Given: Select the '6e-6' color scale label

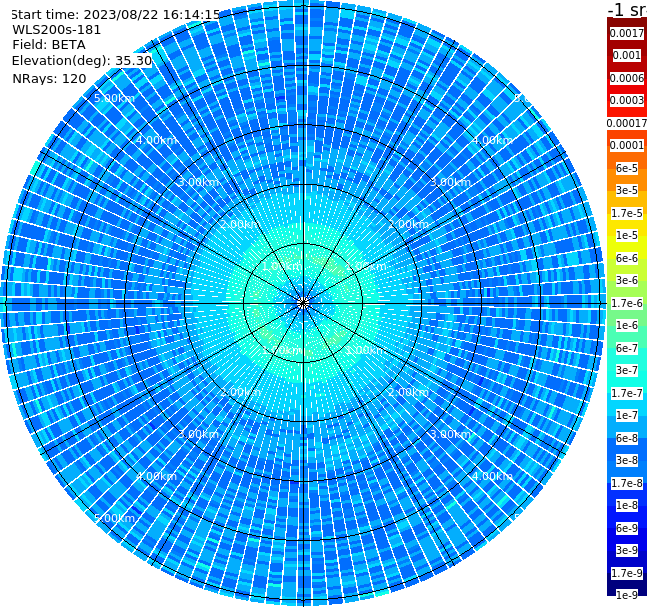Looking at the screenshot, I should [627, 258].
